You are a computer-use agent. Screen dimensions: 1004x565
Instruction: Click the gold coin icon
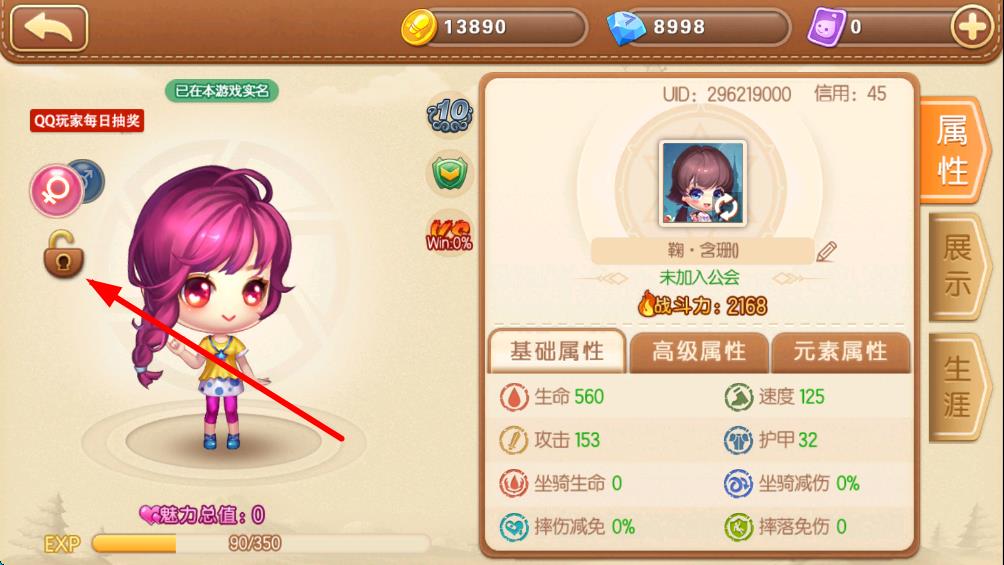tap(418, 28)
